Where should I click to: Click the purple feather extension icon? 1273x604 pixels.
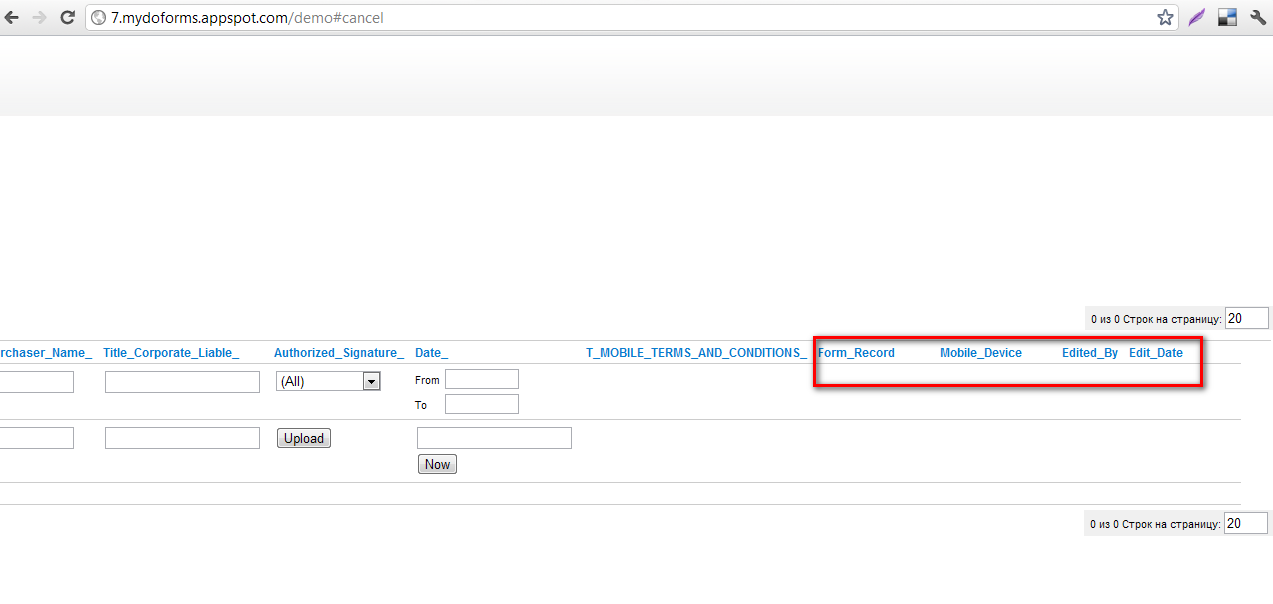(x=1196, y=18)
